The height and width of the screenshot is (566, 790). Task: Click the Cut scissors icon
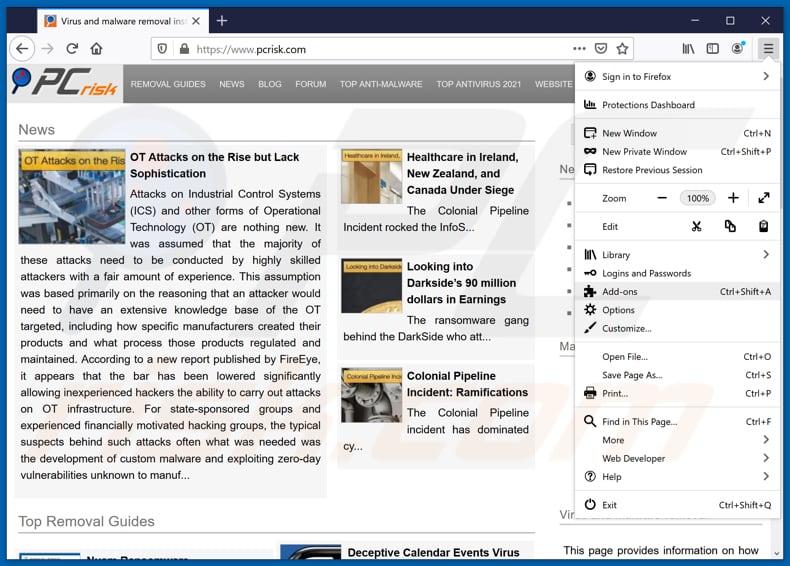696,226
